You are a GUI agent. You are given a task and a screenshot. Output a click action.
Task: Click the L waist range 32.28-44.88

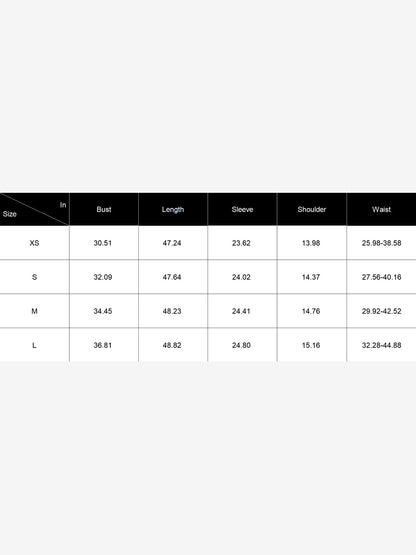381,345
